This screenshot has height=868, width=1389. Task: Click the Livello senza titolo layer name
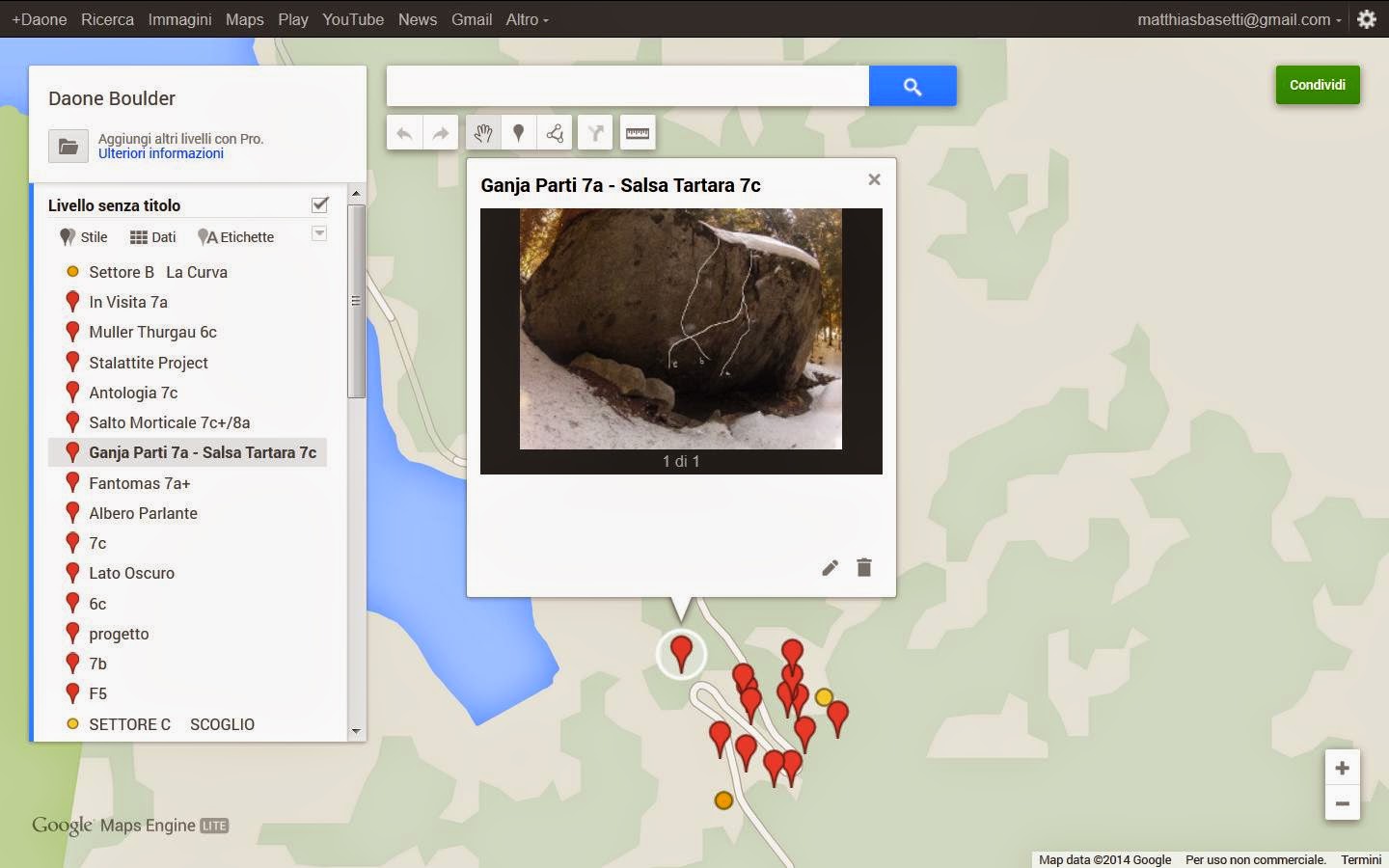(114, 205)
